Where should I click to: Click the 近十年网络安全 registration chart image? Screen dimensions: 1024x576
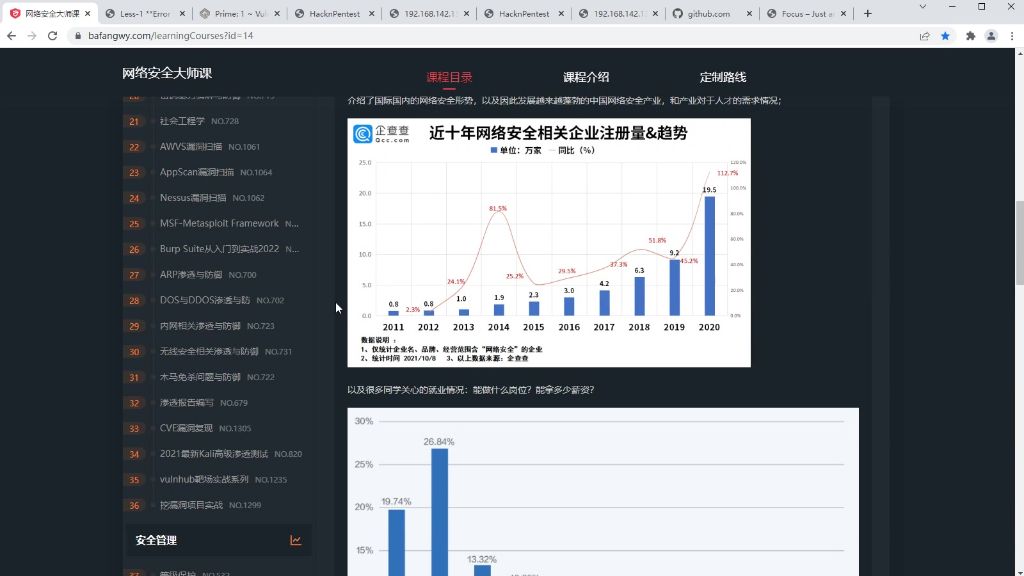pyautogui.click(x=549, y=242)
